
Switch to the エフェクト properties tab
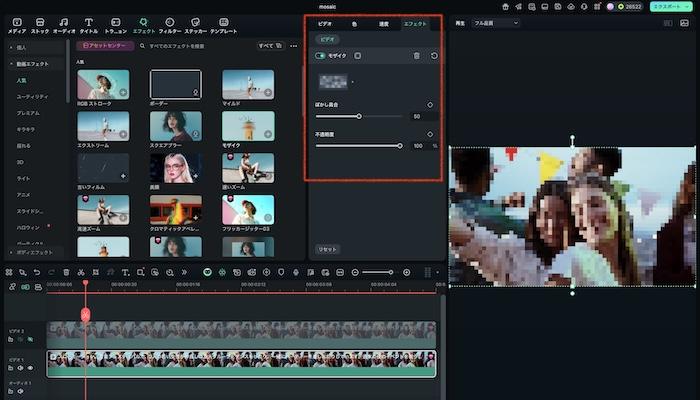click(x=415, y=24)
